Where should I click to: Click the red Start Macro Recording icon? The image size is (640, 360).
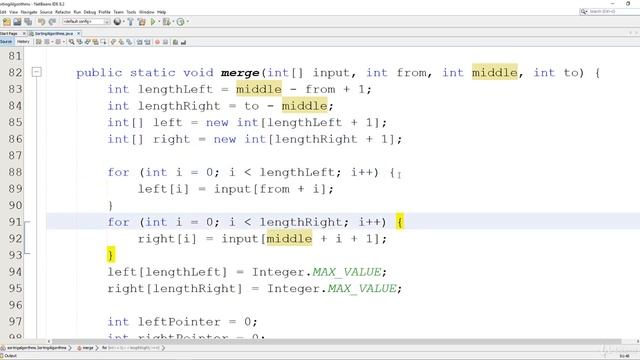coord(157,42)
